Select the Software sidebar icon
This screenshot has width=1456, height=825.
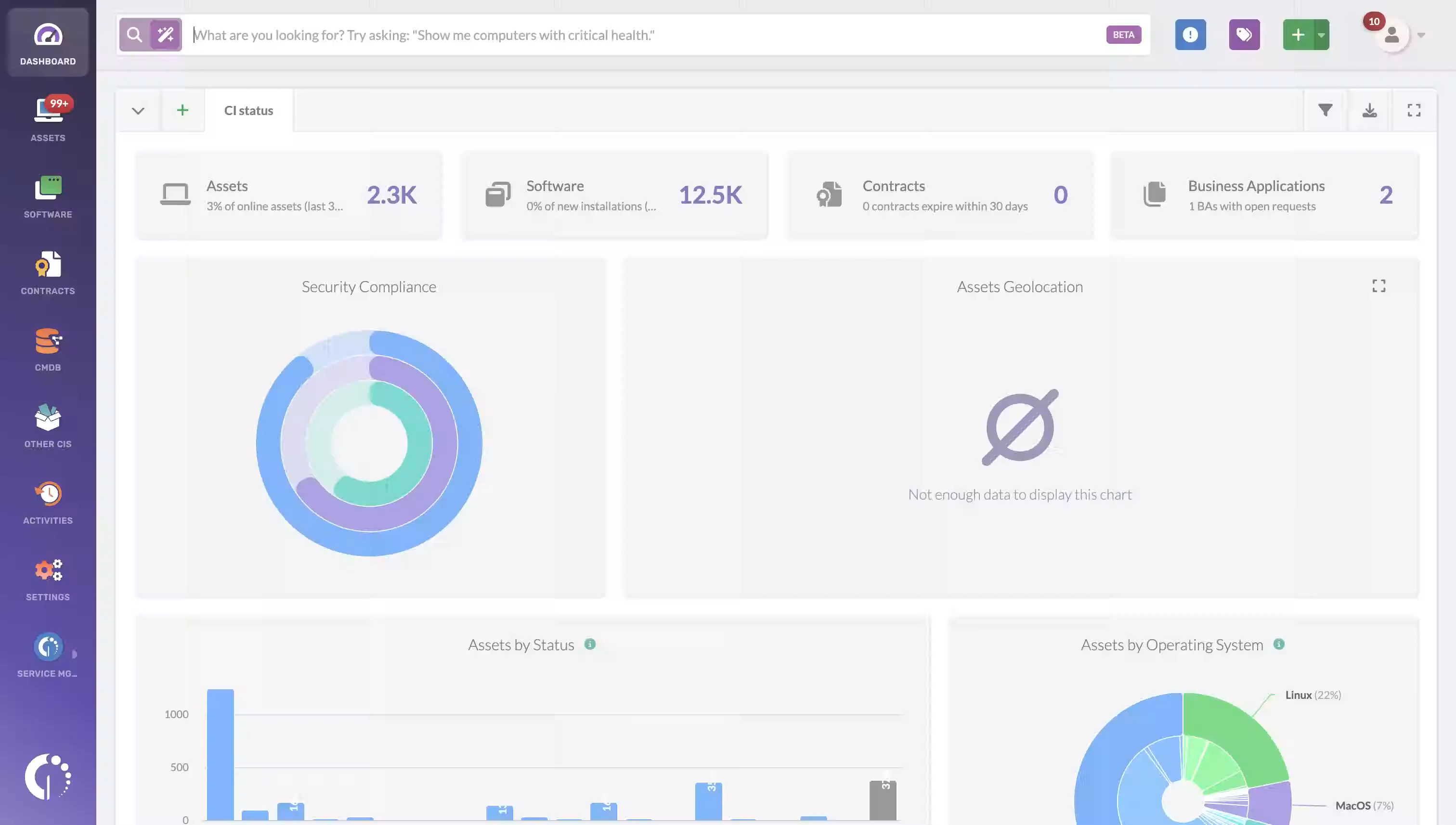tap(48, 195)
